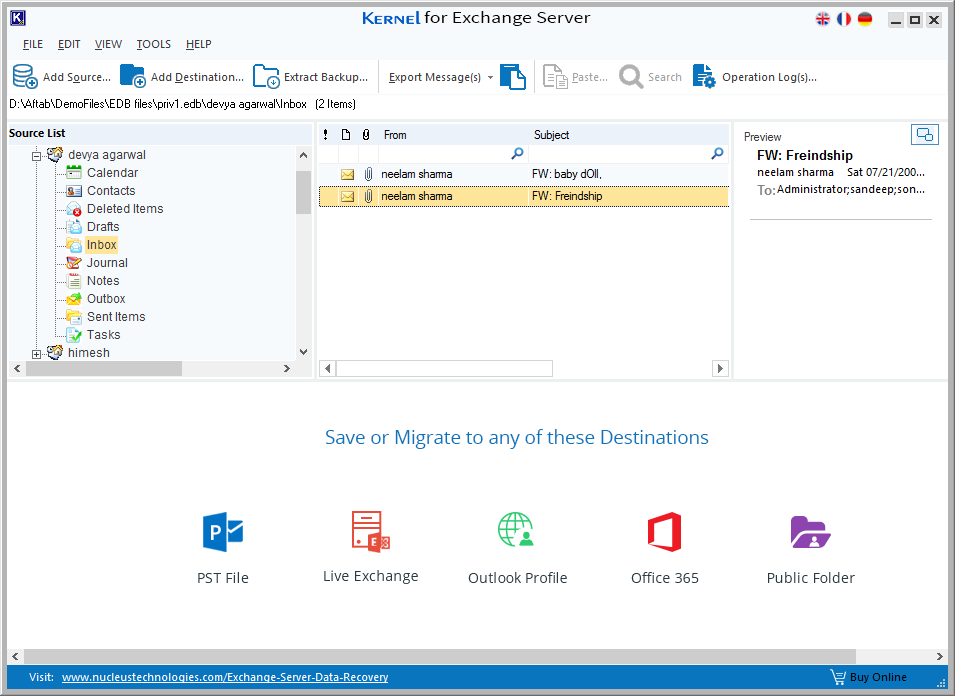Viewport: 955px width, 696px height.
Task: Click the Buy Online cart icon
Action: tap(838, 677)
